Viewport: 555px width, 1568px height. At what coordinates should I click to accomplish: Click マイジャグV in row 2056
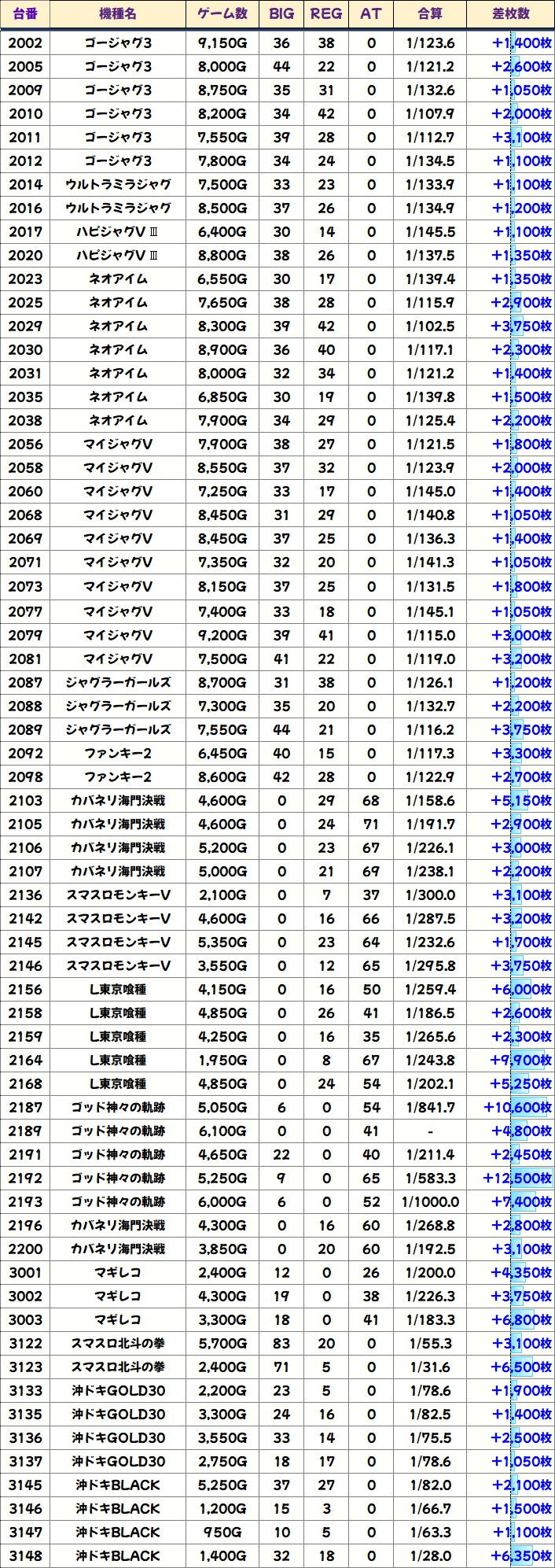[x=118, y=444]
